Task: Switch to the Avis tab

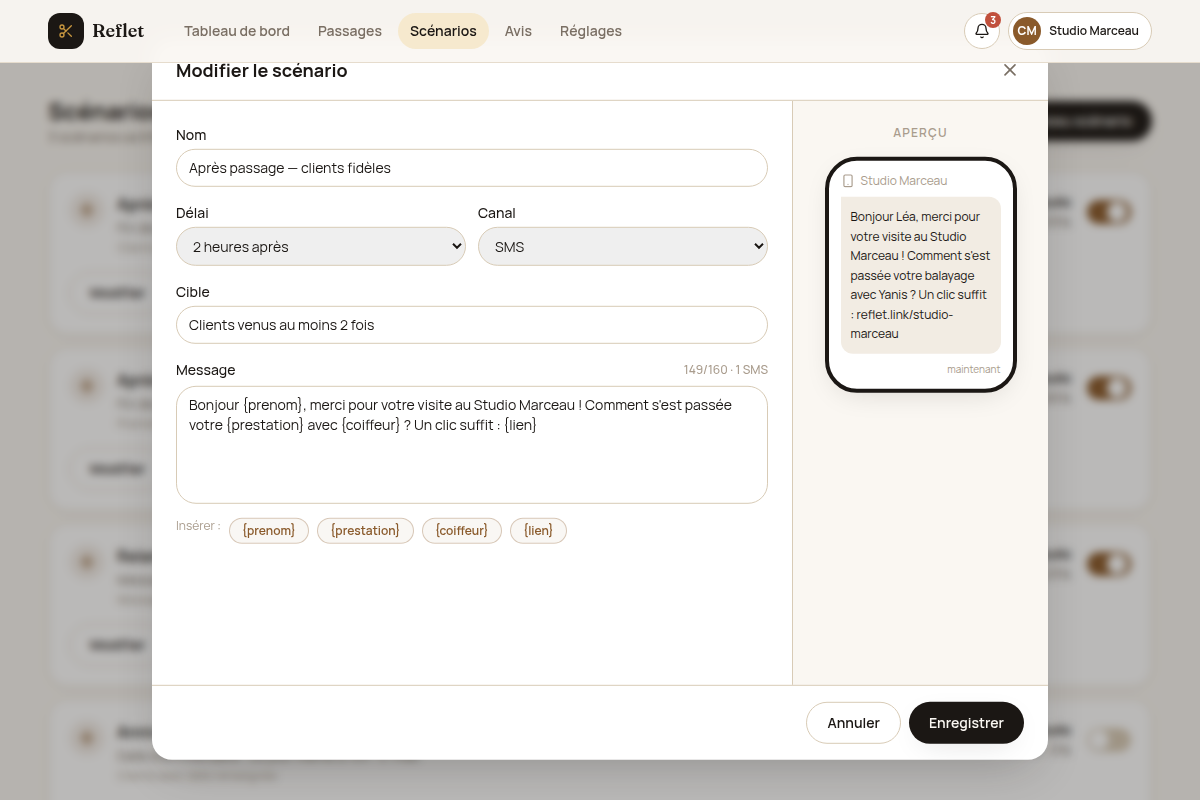Action: (518, 31)
